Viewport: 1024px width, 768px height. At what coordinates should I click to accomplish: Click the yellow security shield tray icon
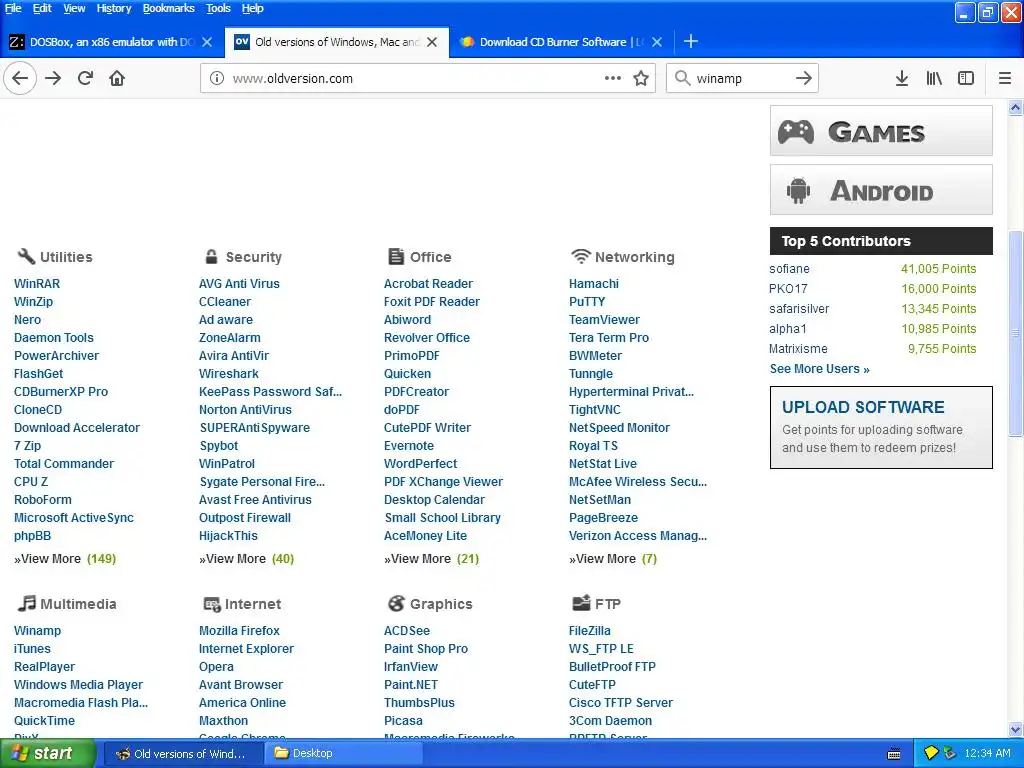click(931, 753)
